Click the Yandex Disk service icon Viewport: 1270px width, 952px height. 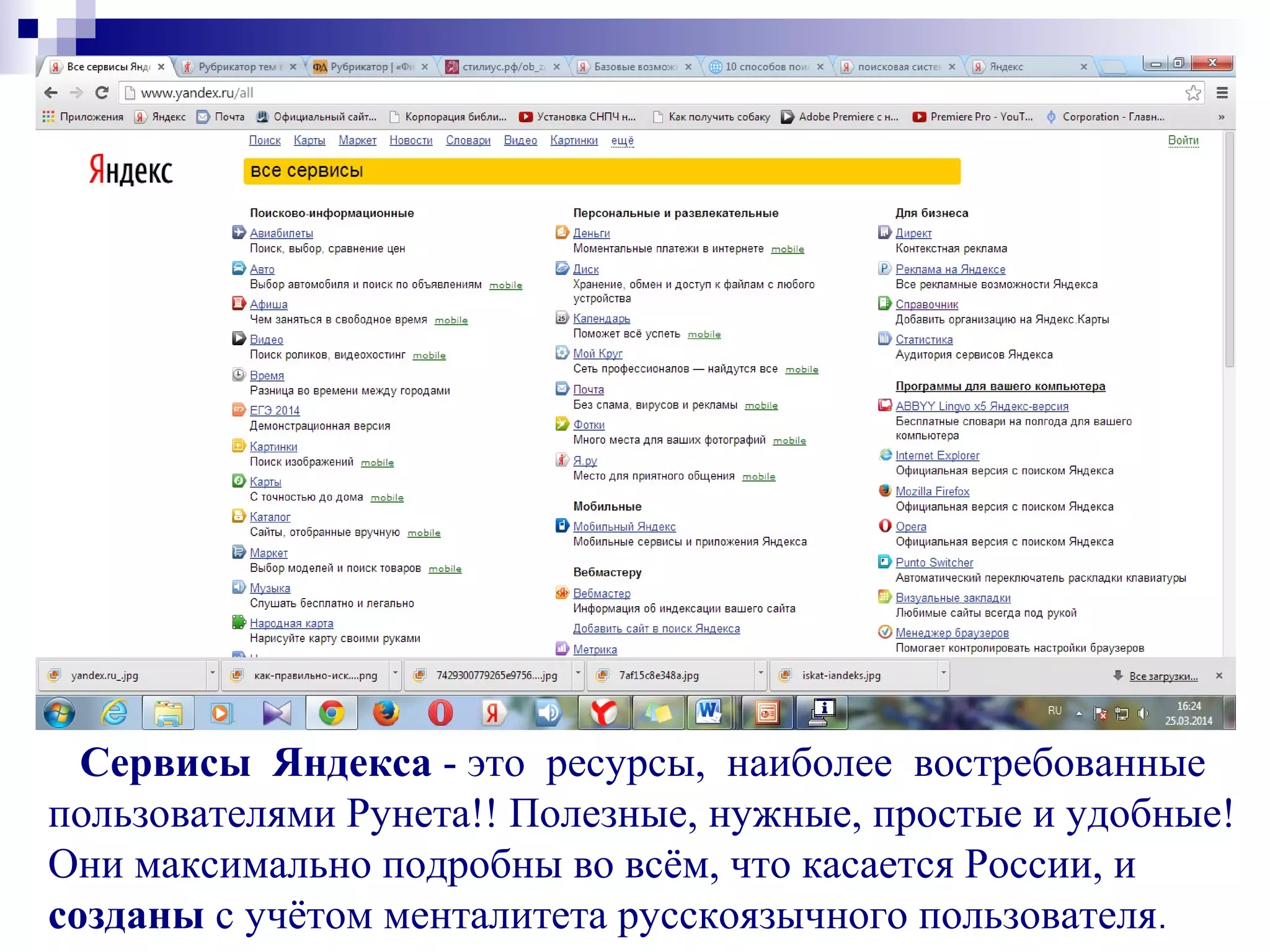[x=562, y=268]
